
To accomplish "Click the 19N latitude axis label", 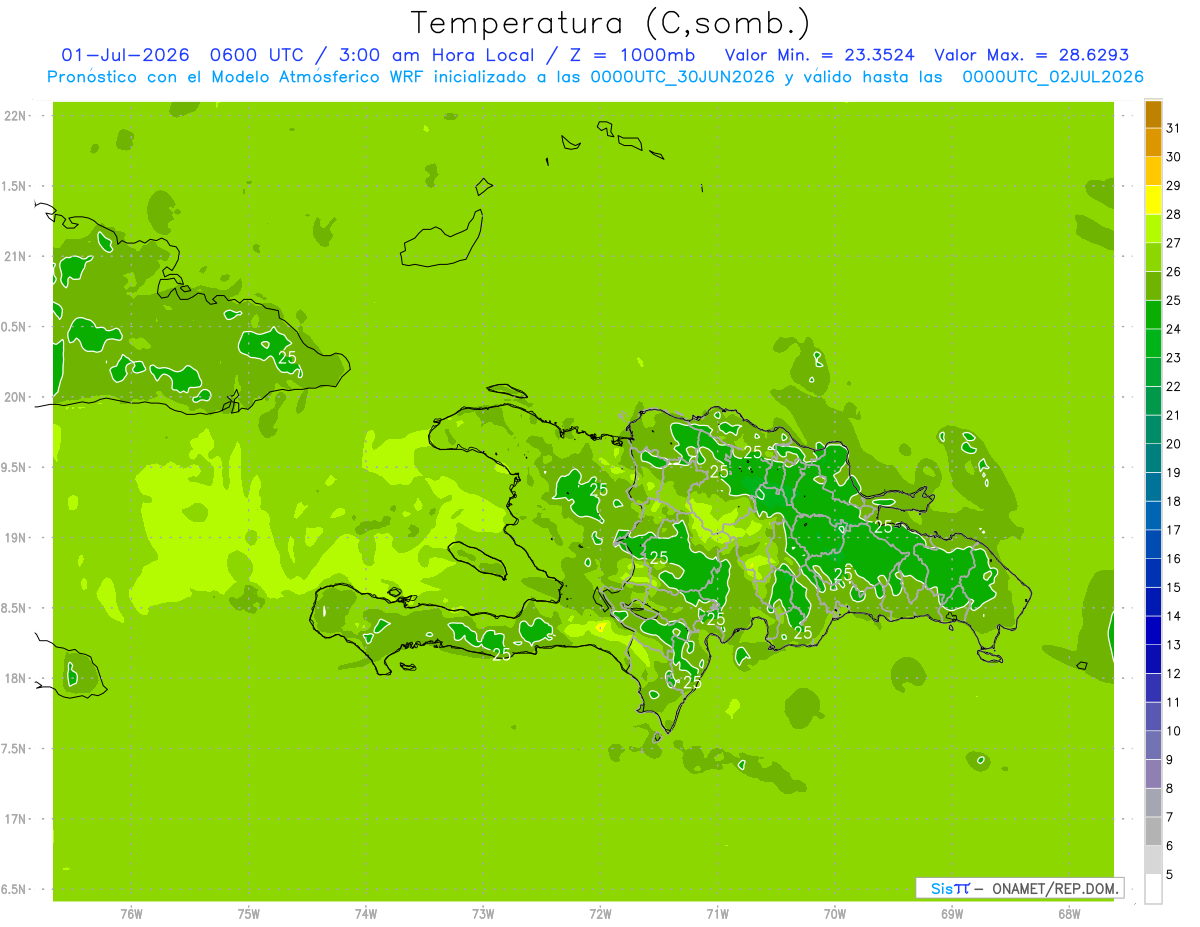I will pos(15,538).
